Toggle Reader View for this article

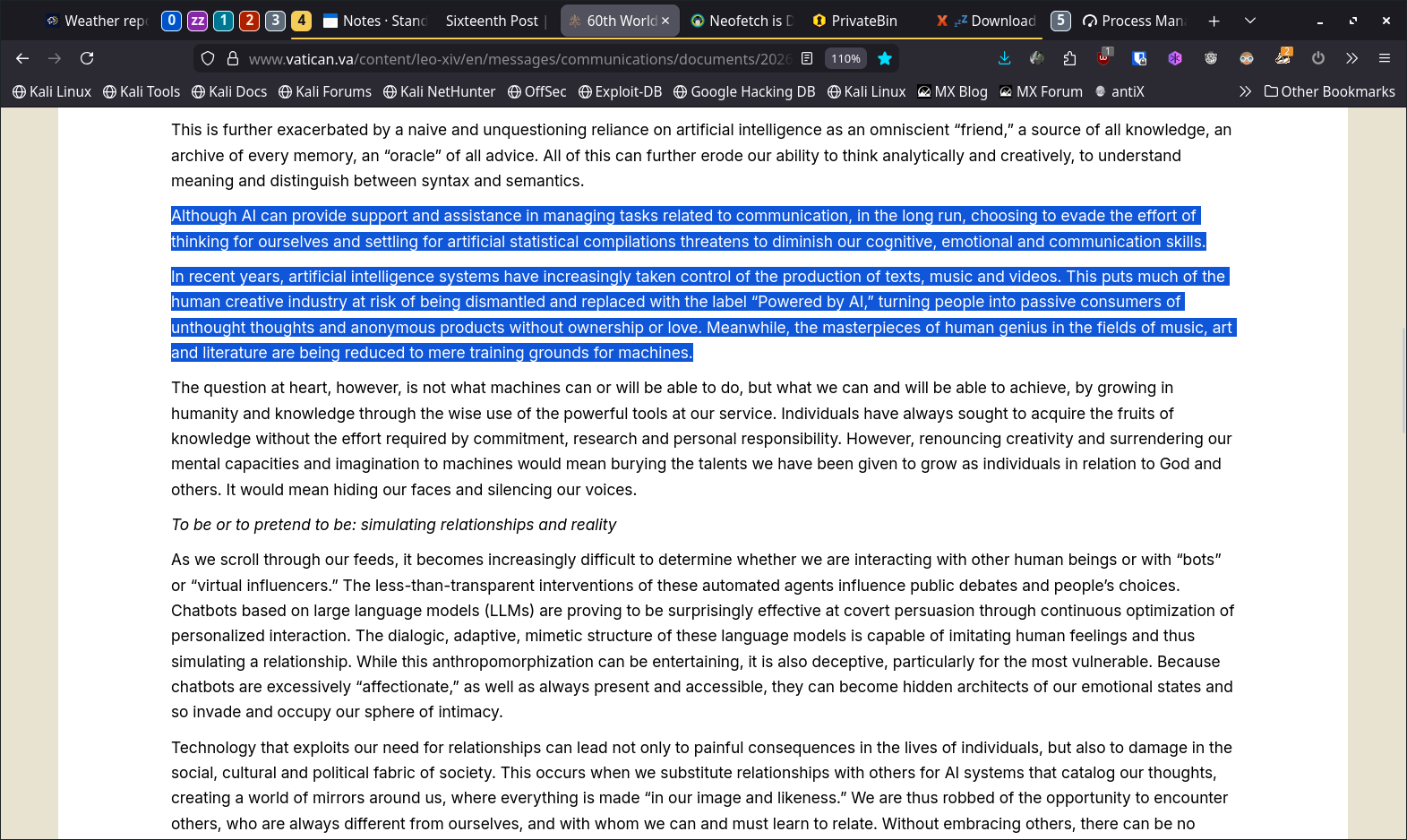tap(807, 58)
